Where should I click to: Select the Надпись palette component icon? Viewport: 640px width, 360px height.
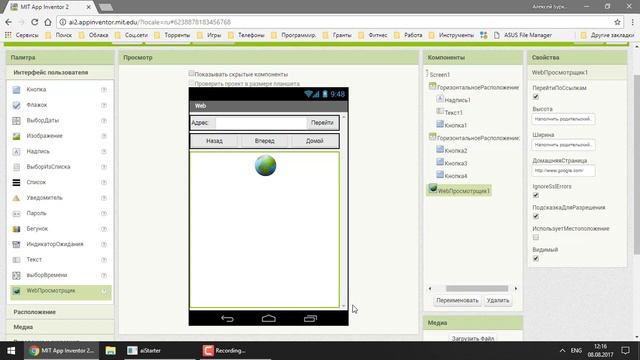pyautogui.click(x=16, y=152)
